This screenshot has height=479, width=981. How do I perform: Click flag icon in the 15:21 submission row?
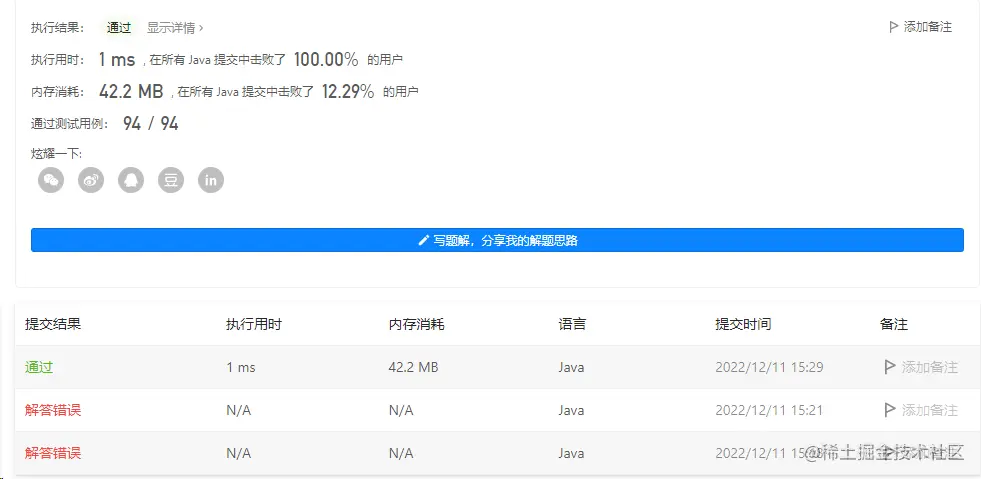click(x=889, y=410)
